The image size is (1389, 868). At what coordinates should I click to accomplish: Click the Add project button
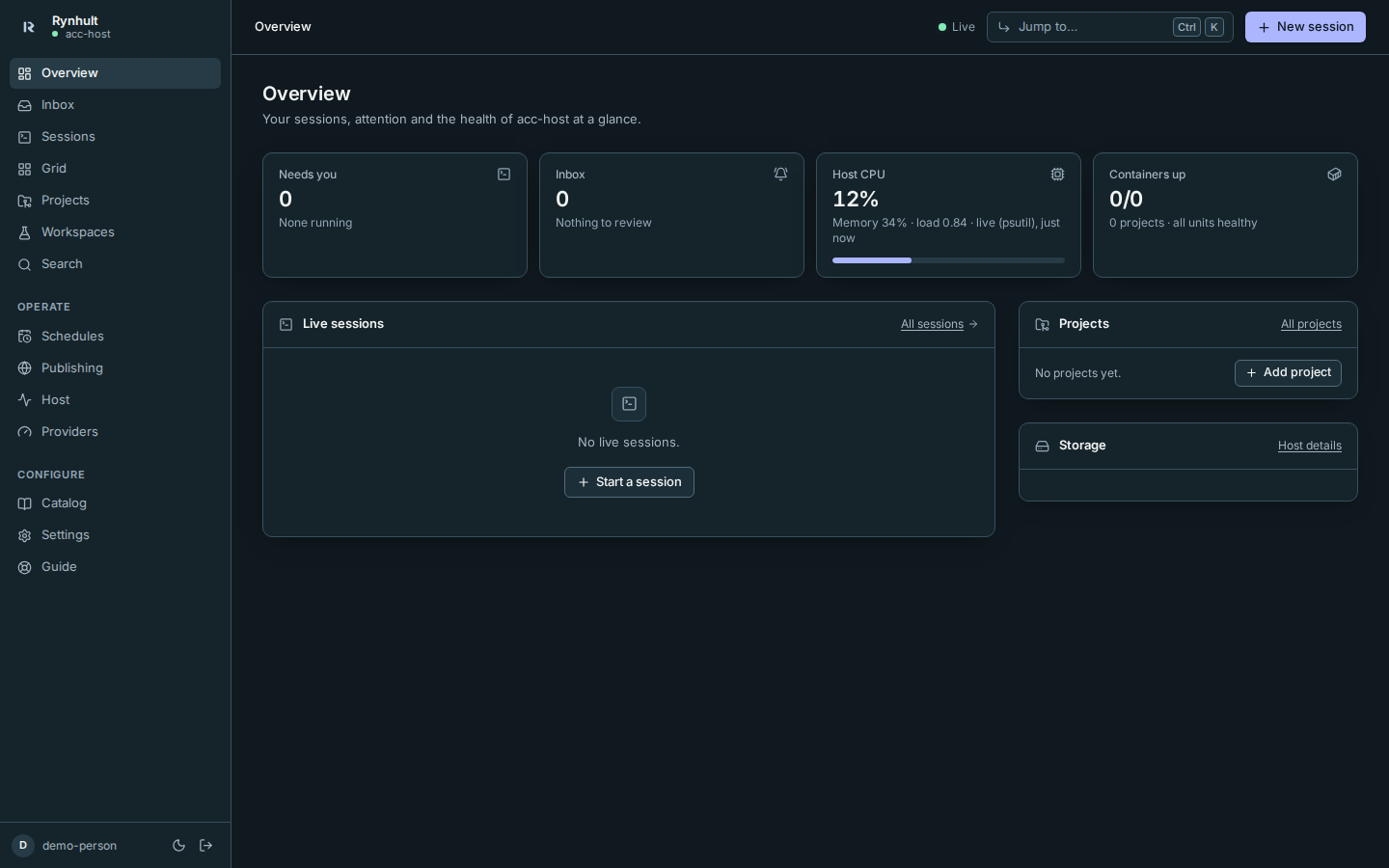click(x=1288, y=373)
